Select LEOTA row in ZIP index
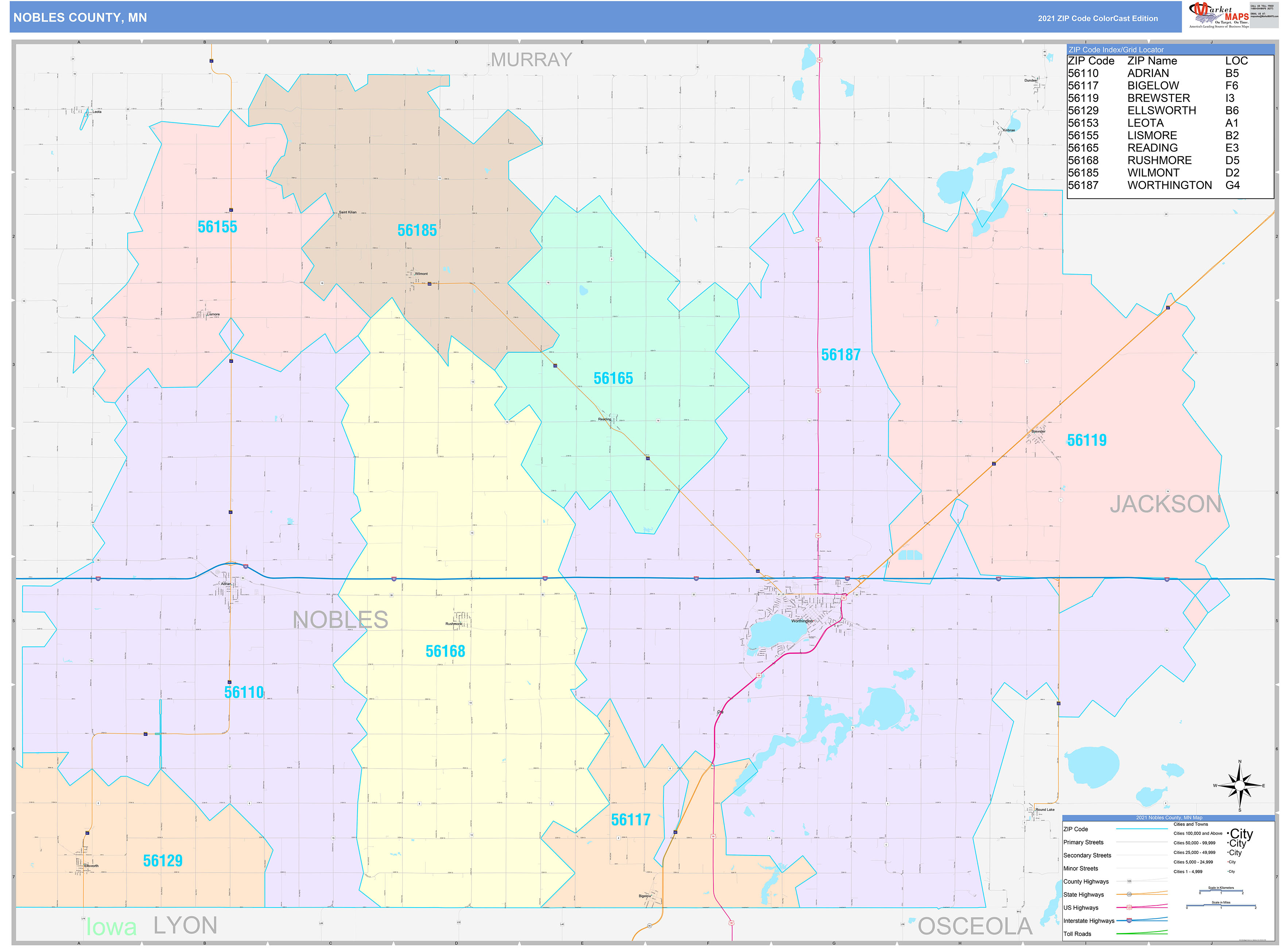Image resolution: width=1288 pixels, height=948 pixels. 1153,123
